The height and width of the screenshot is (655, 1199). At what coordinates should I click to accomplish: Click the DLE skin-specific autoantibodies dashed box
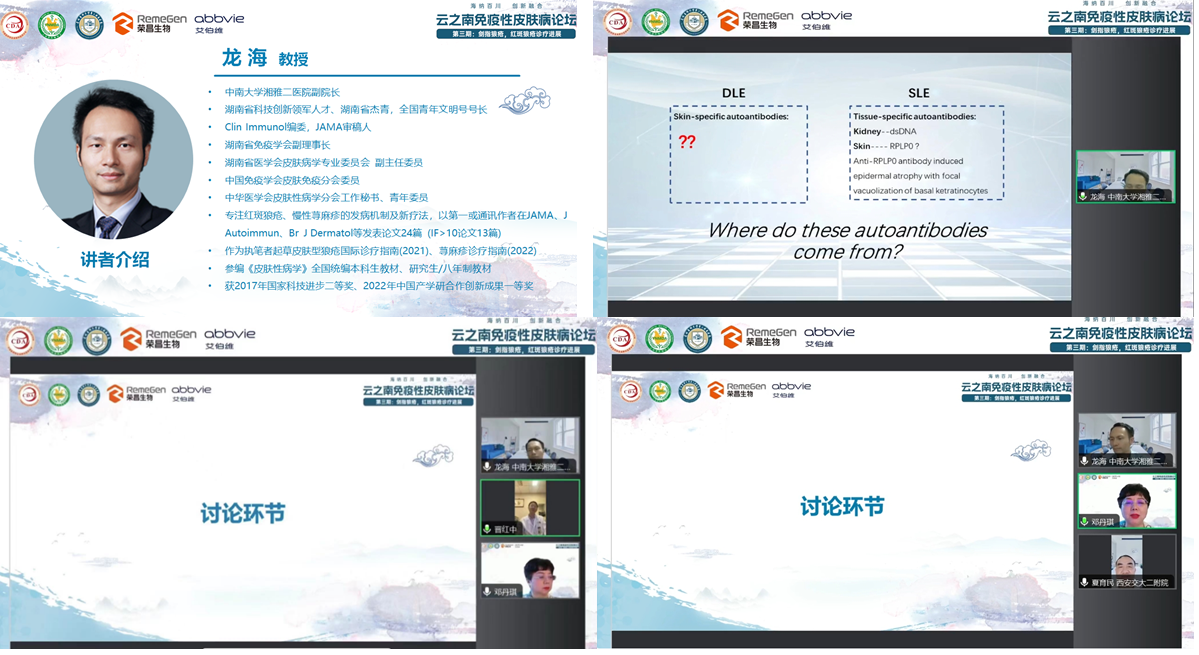pyautogui.click(x=724, y=155)
